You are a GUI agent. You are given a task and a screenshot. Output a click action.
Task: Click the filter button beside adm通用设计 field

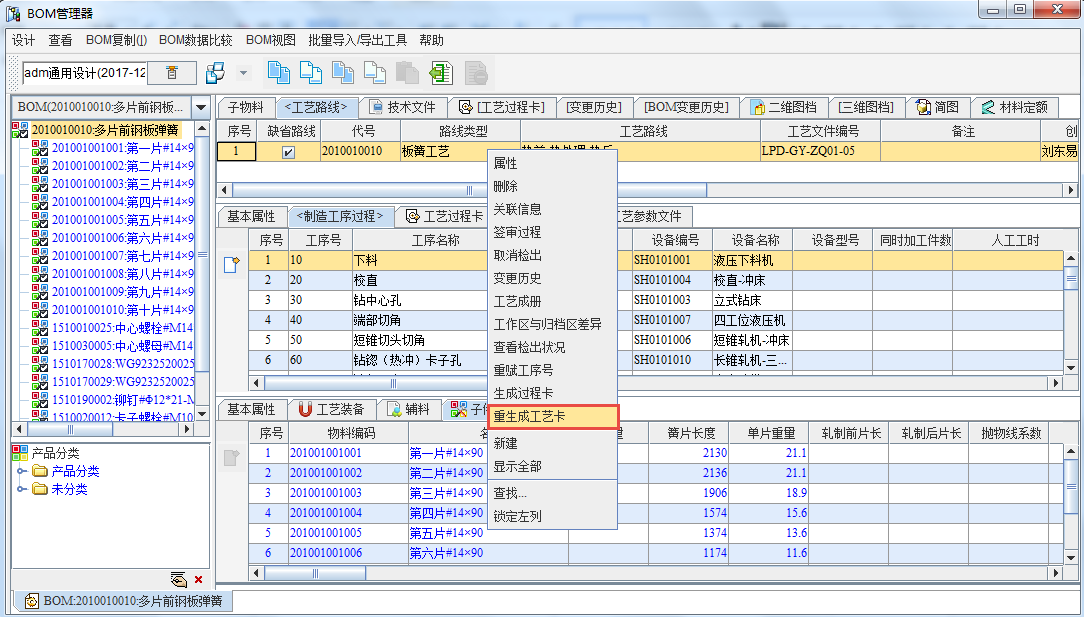pos(172,73)
